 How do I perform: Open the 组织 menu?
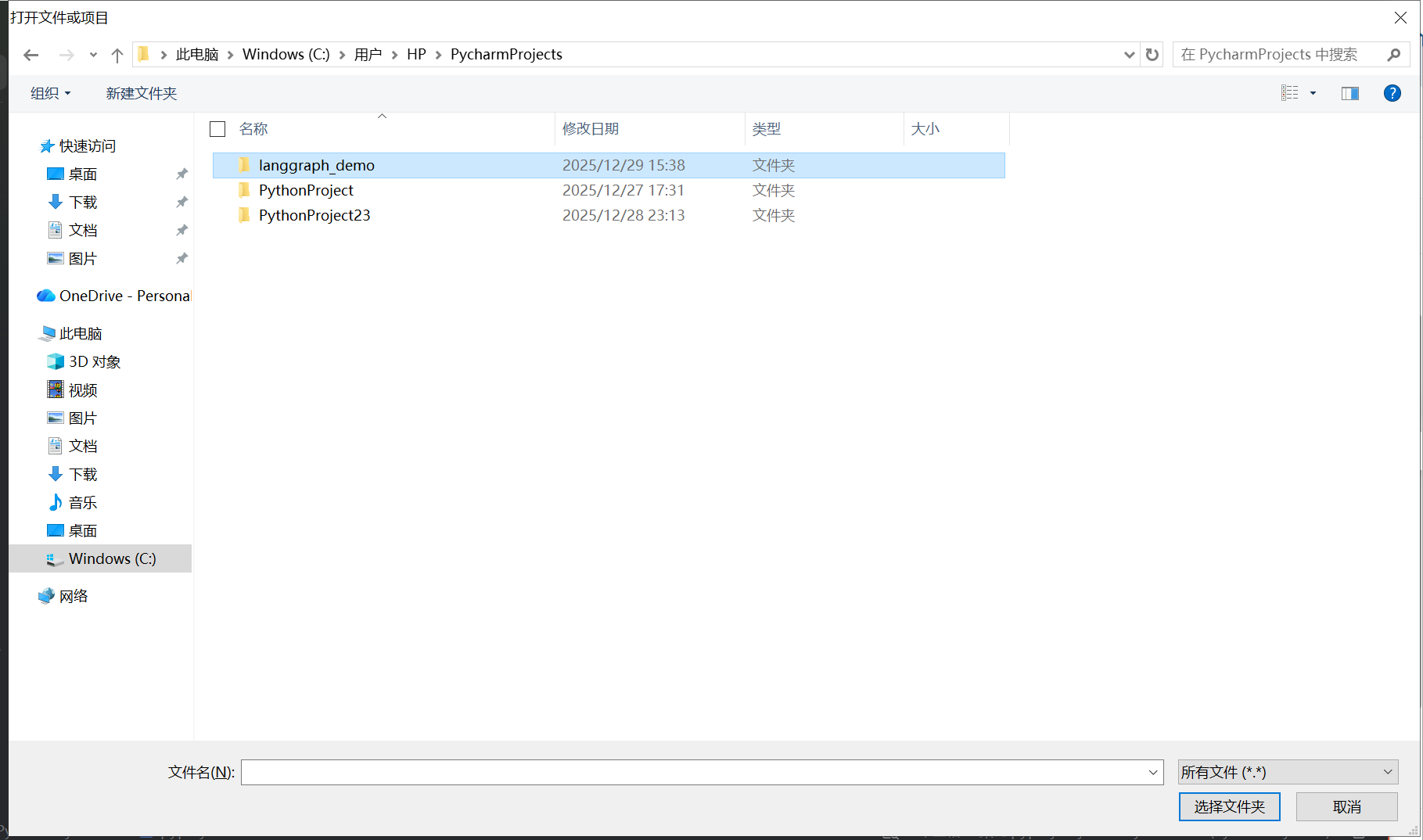coord(51,93)
